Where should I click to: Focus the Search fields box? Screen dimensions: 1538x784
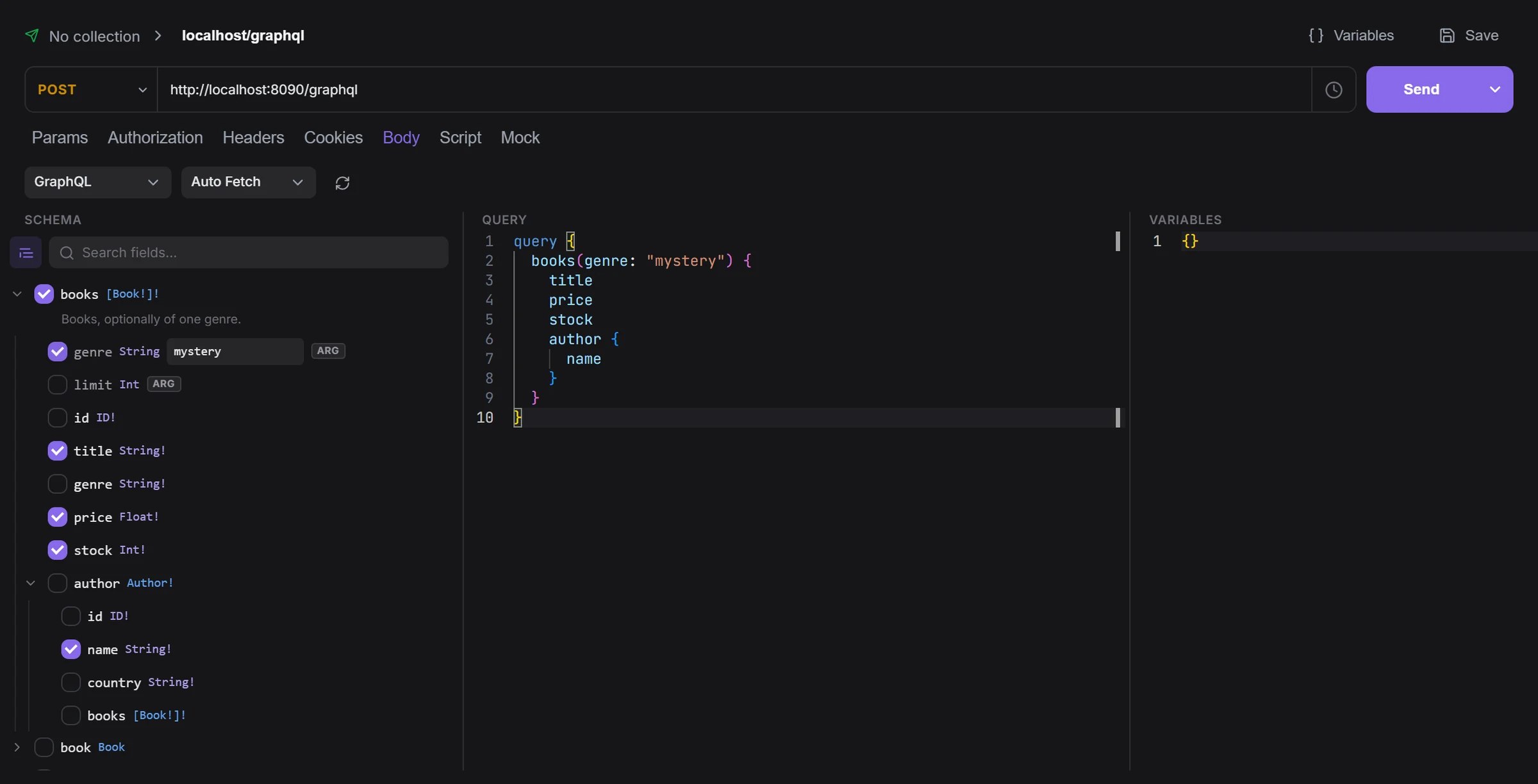point(249,253)
